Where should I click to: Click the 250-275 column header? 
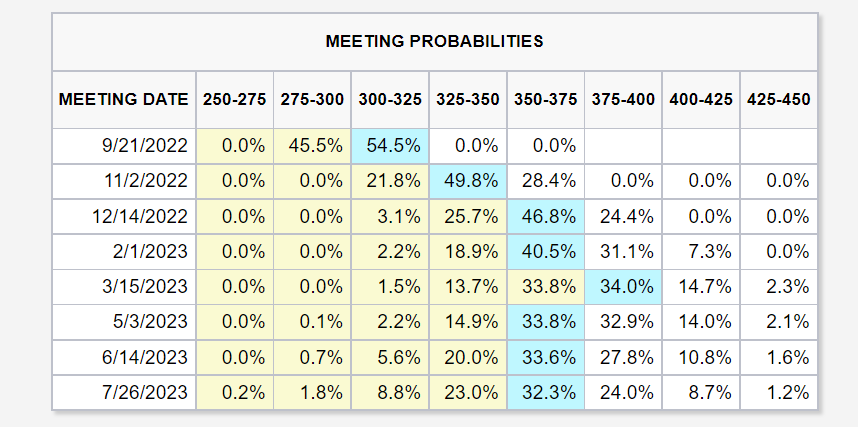235,100
